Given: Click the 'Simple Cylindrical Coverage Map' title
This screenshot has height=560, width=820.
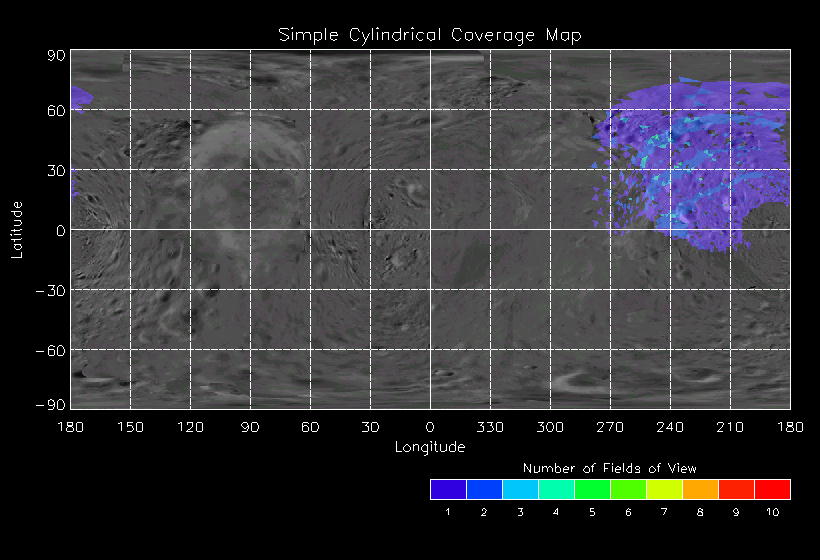Looking at the screenshot, I should click(x=430, y=36).
